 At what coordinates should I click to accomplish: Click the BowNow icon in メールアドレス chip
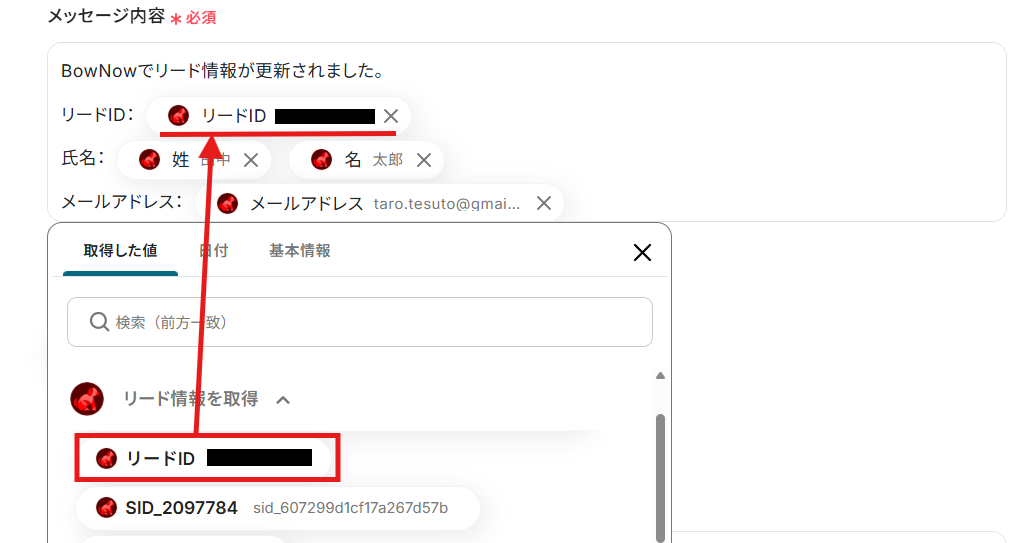coord(227,203)
